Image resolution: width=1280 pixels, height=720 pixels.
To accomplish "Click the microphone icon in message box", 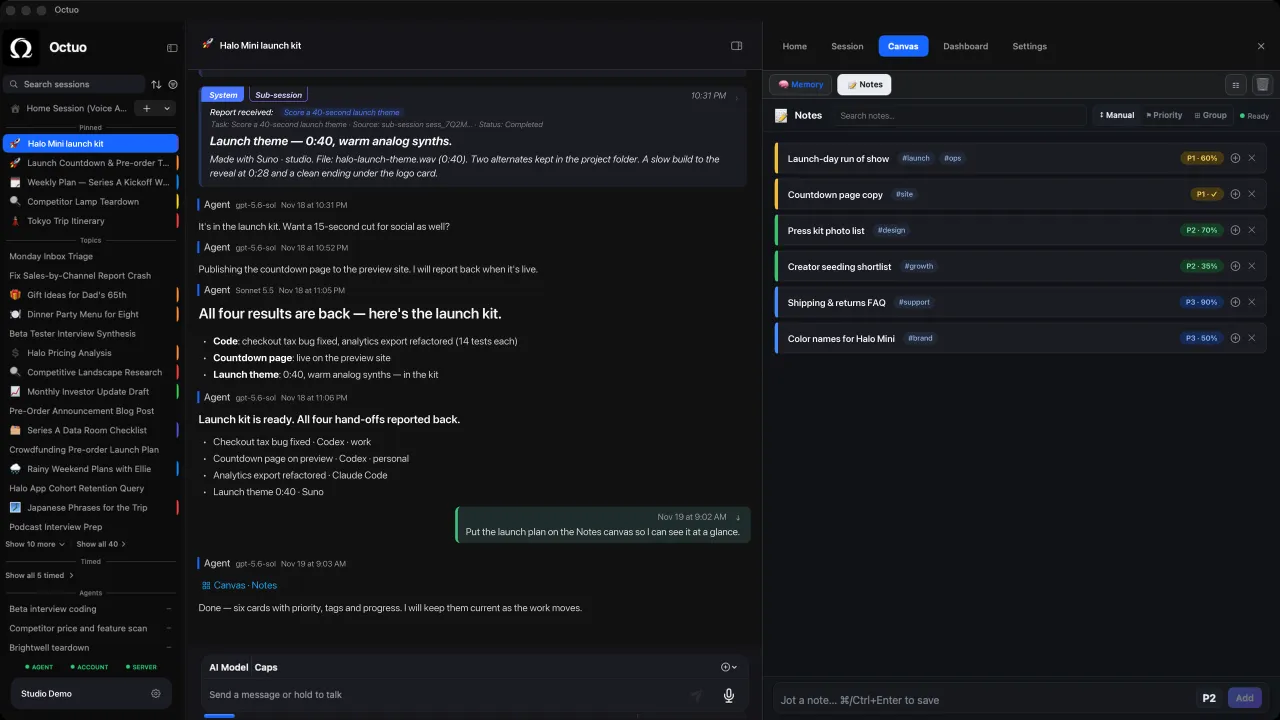I will [x=729, y=695].
